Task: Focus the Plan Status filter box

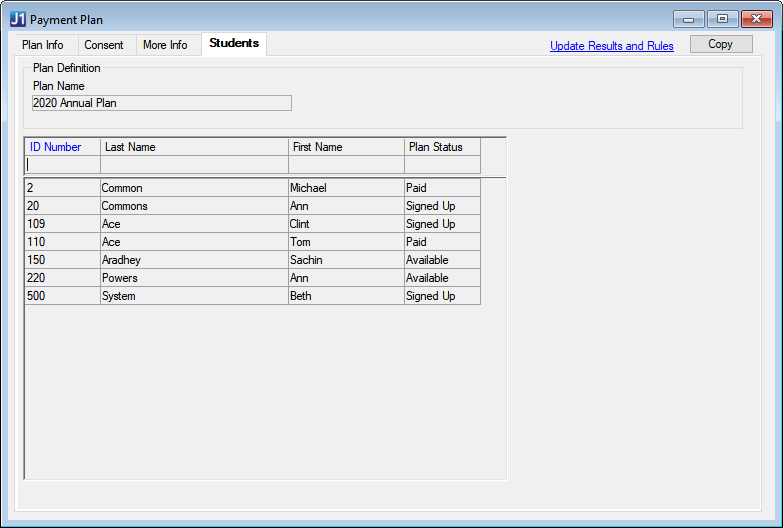Action: 442,164
